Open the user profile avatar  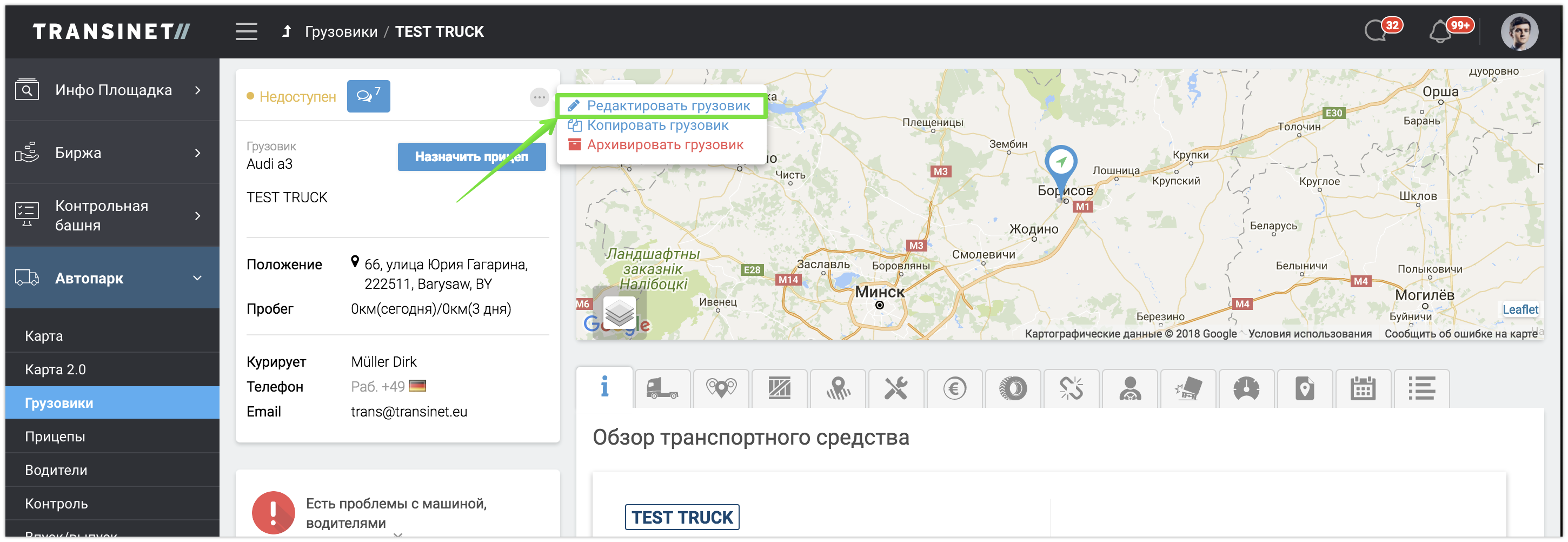[x=1519, y=32]
